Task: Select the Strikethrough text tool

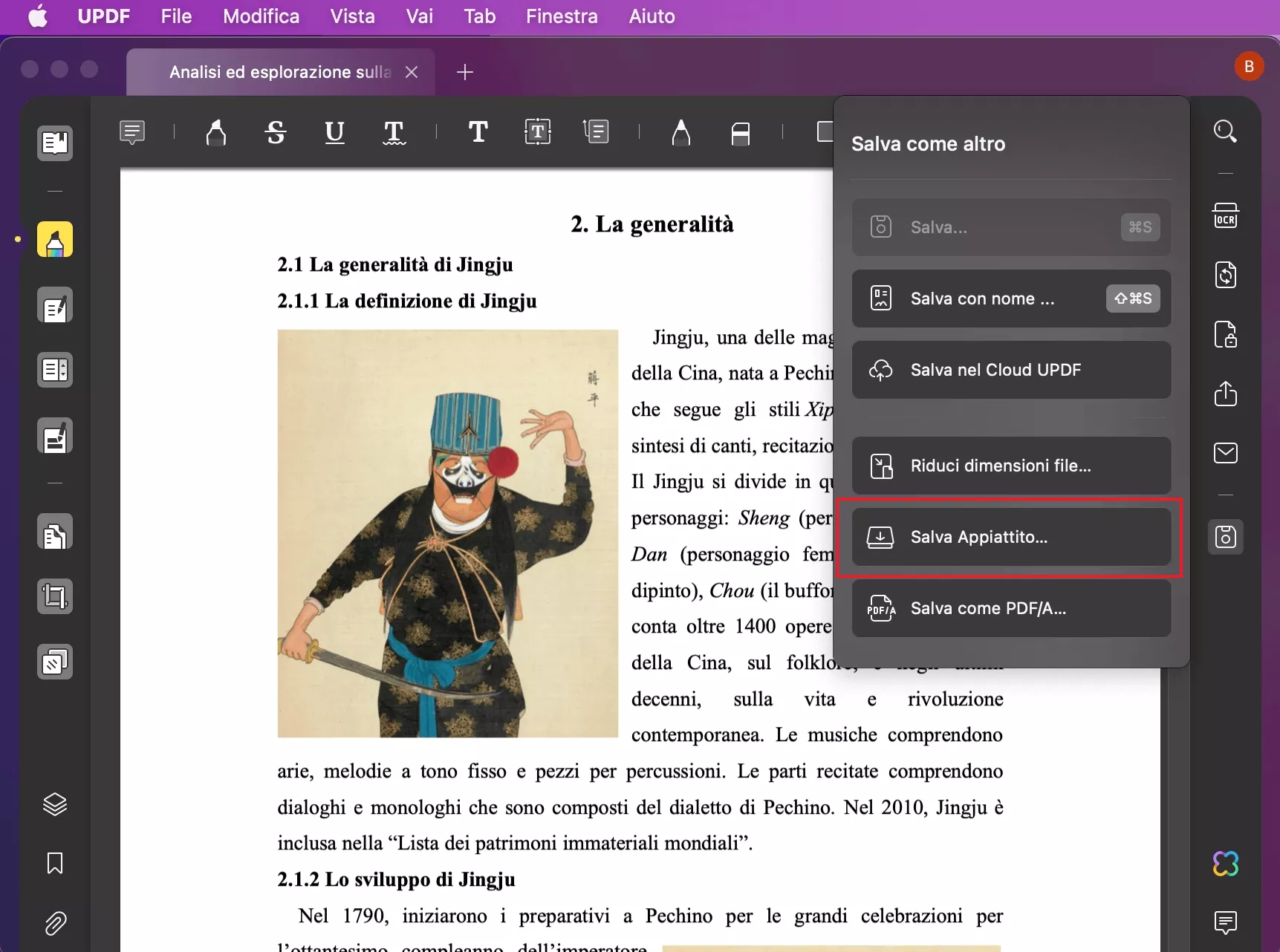Action: [276, 132]
